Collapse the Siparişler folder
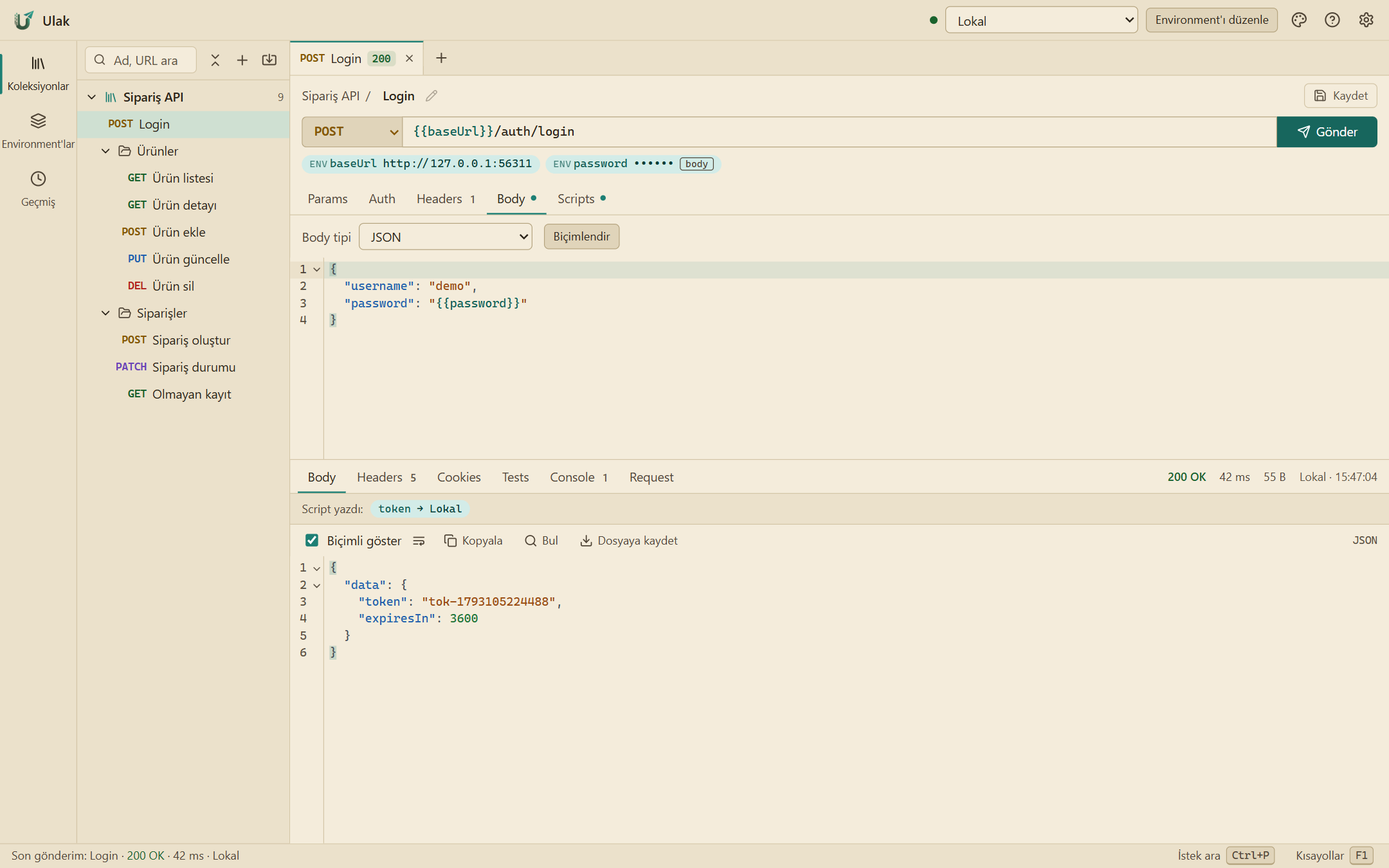The height and width of the screenshot is (868, 1389). pyautogui.click(x=106, y=313)
